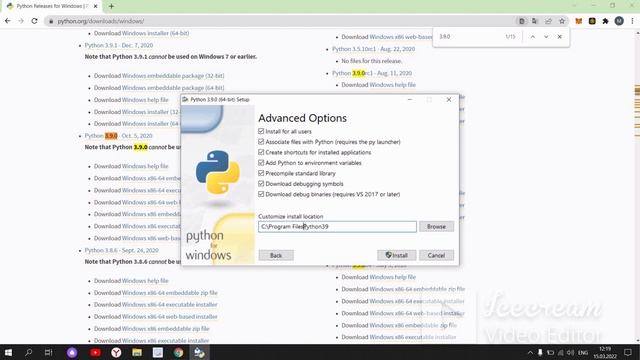Open Chrome three-dot menu

(632, 21)
